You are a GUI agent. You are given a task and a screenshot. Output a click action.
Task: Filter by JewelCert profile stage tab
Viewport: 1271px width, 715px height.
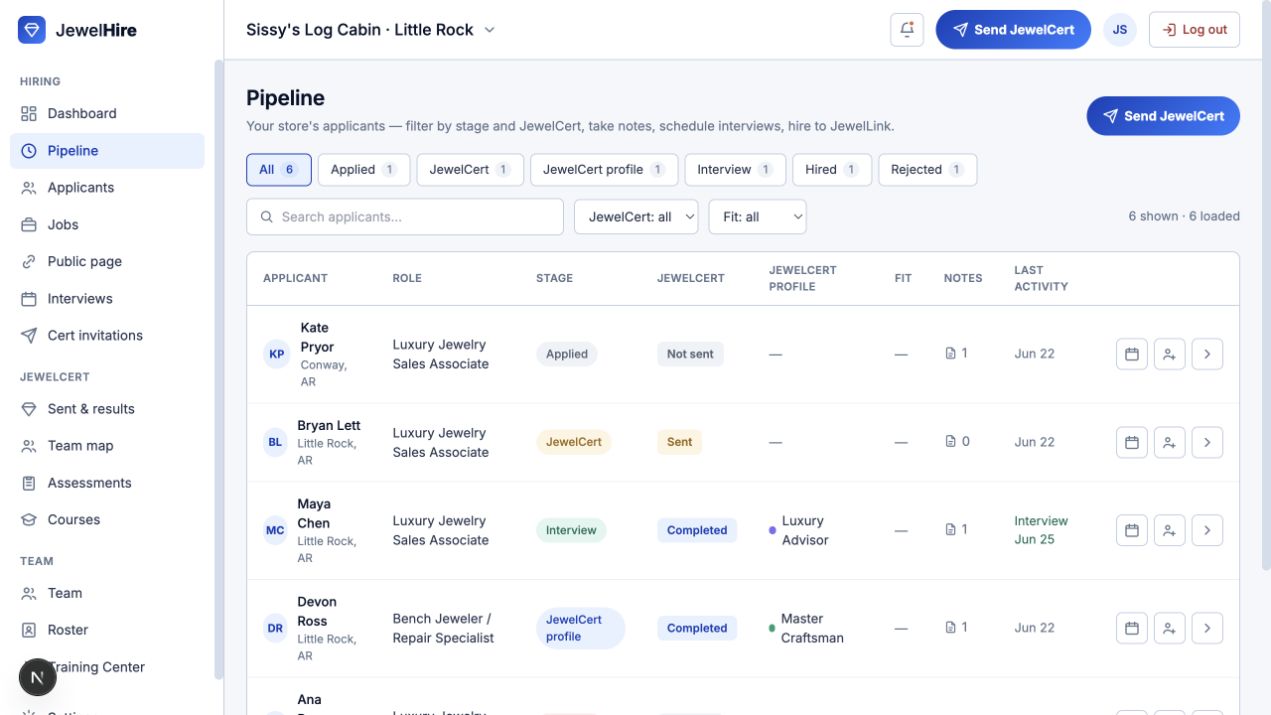pyautogui.click(x=604, y=170)
